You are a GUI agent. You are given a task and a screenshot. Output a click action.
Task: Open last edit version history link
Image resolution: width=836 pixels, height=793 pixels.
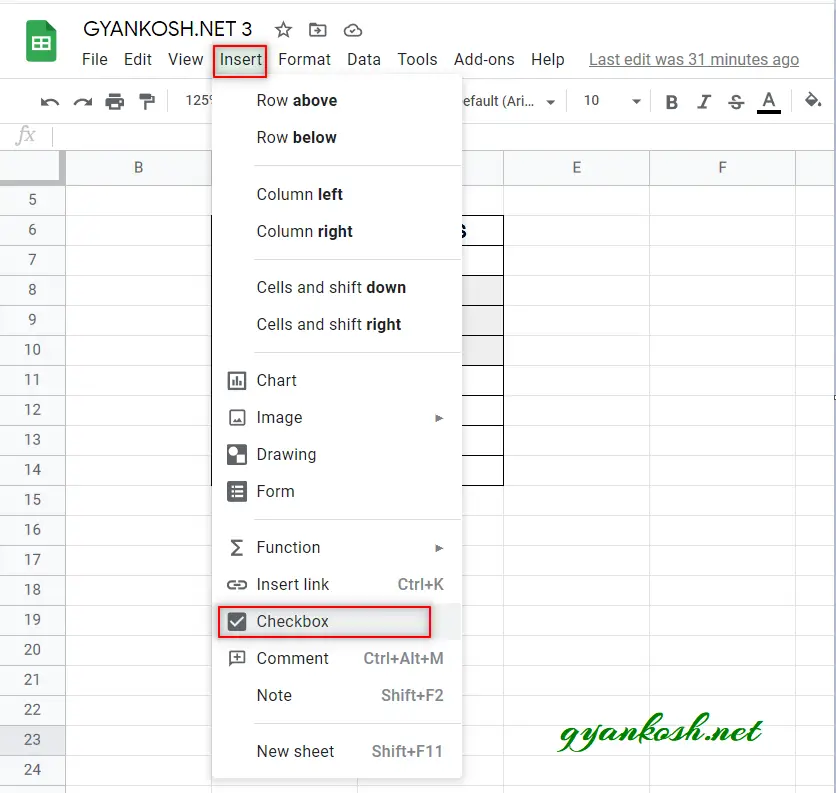(694, 59)
